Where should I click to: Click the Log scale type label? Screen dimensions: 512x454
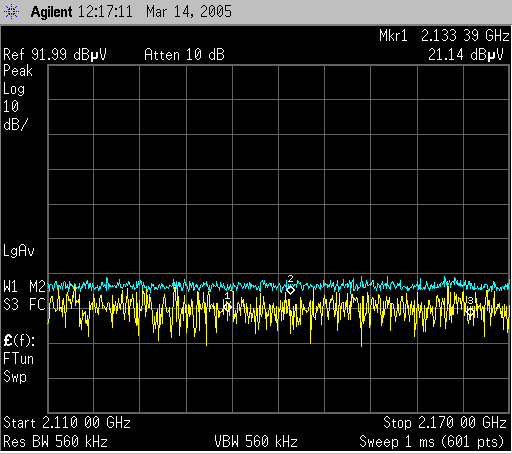coord(14,89)
